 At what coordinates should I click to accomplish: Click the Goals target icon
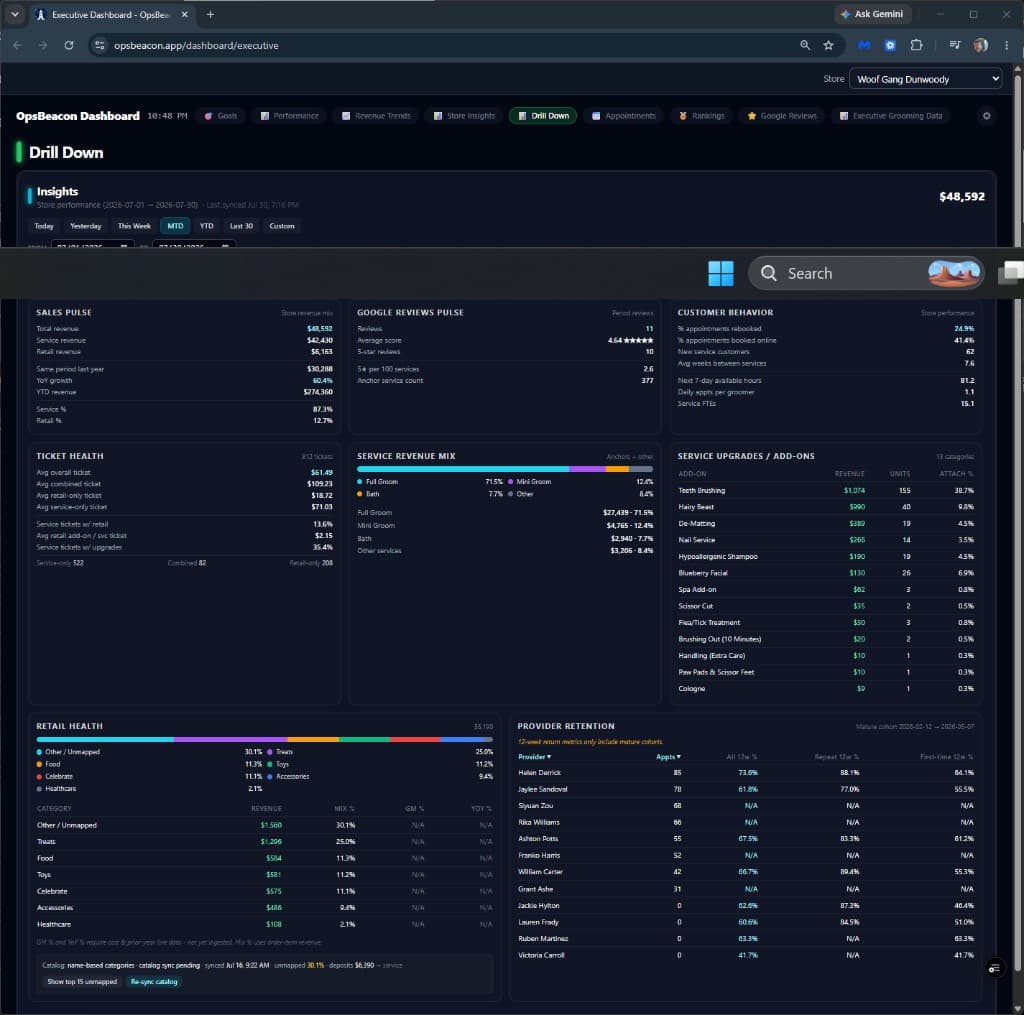click(x=208, y=116)
